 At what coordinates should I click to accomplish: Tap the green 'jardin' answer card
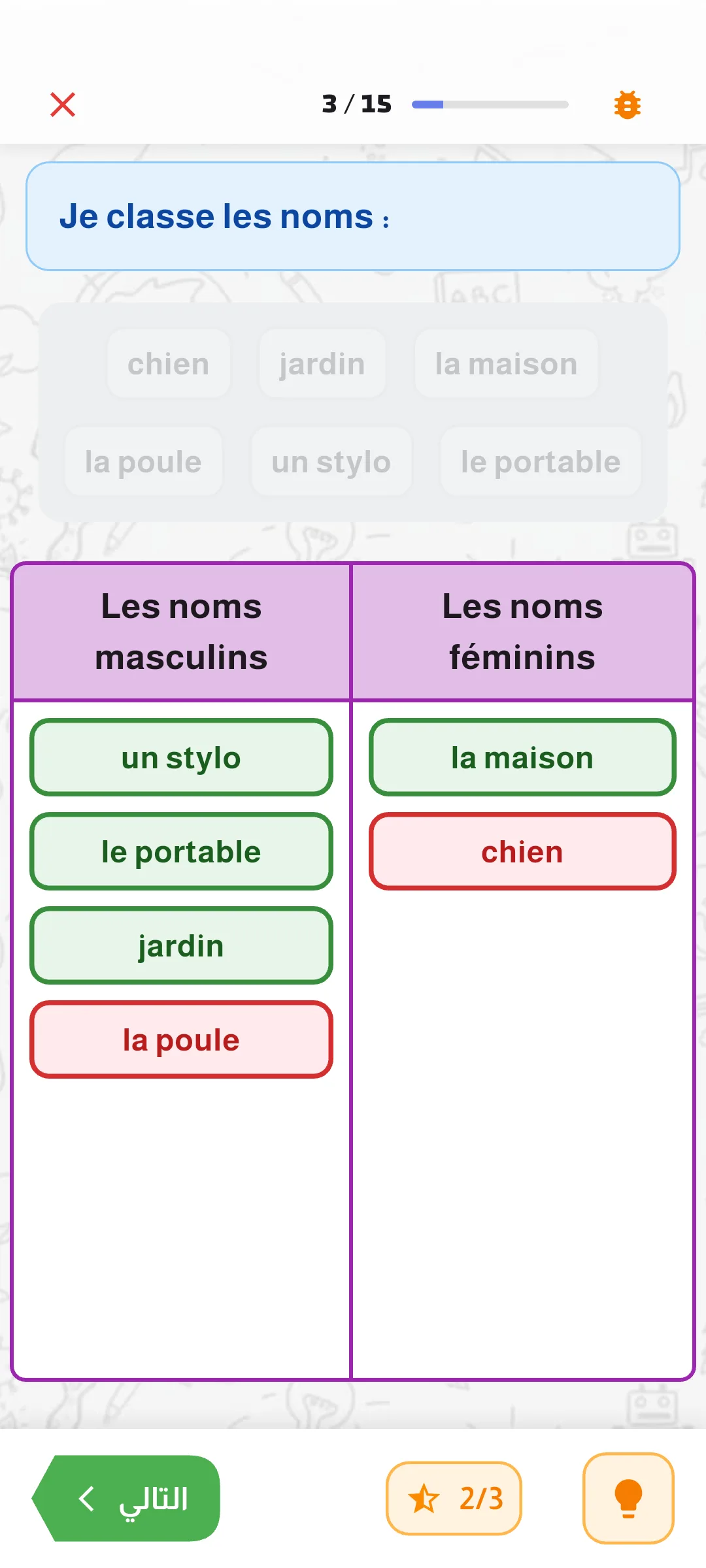181,945
